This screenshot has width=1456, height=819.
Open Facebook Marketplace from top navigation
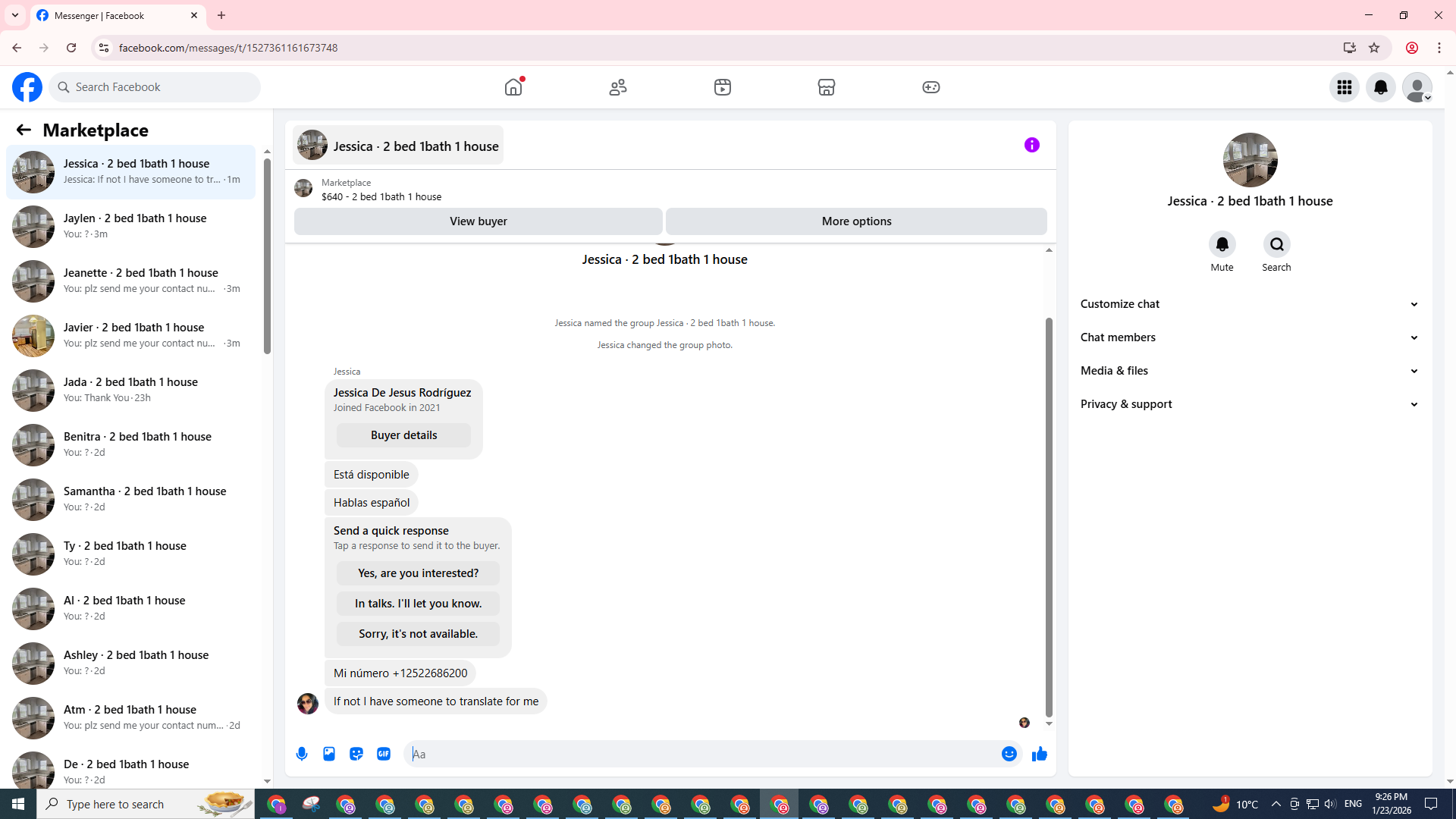[x=826, y=87]
